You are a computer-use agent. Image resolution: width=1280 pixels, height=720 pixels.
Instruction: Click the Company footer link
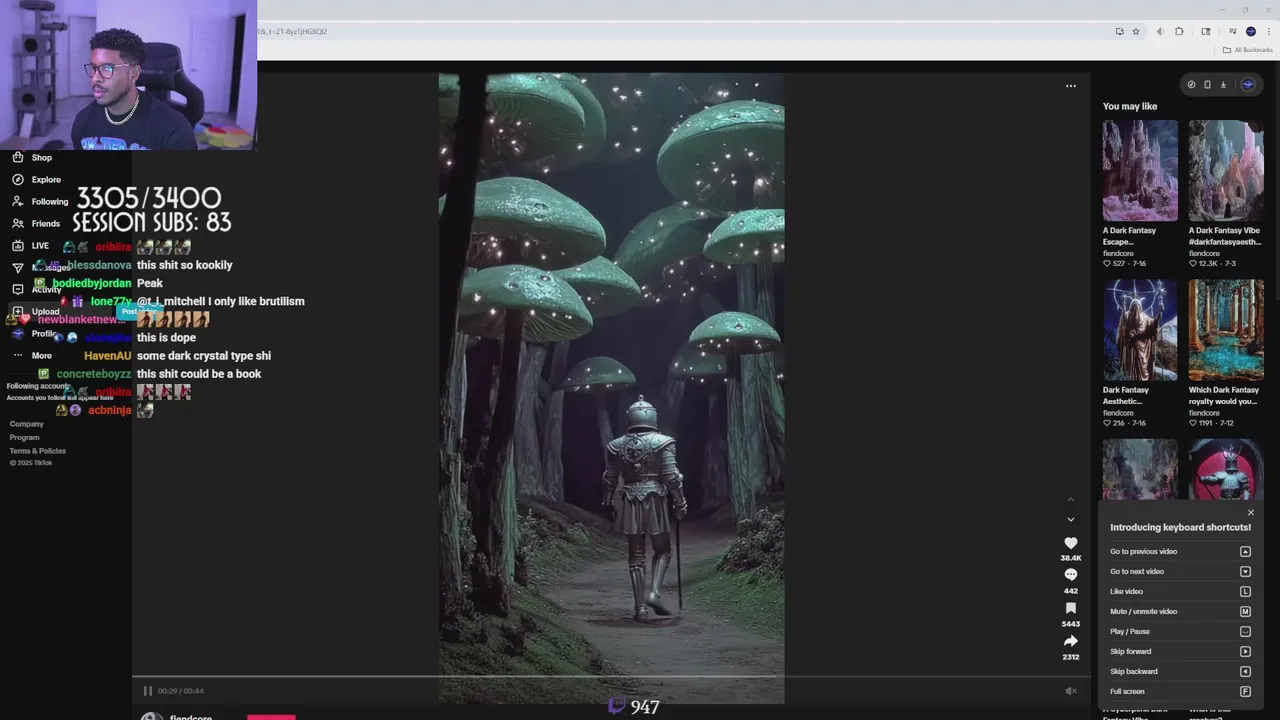coord(27,424)
